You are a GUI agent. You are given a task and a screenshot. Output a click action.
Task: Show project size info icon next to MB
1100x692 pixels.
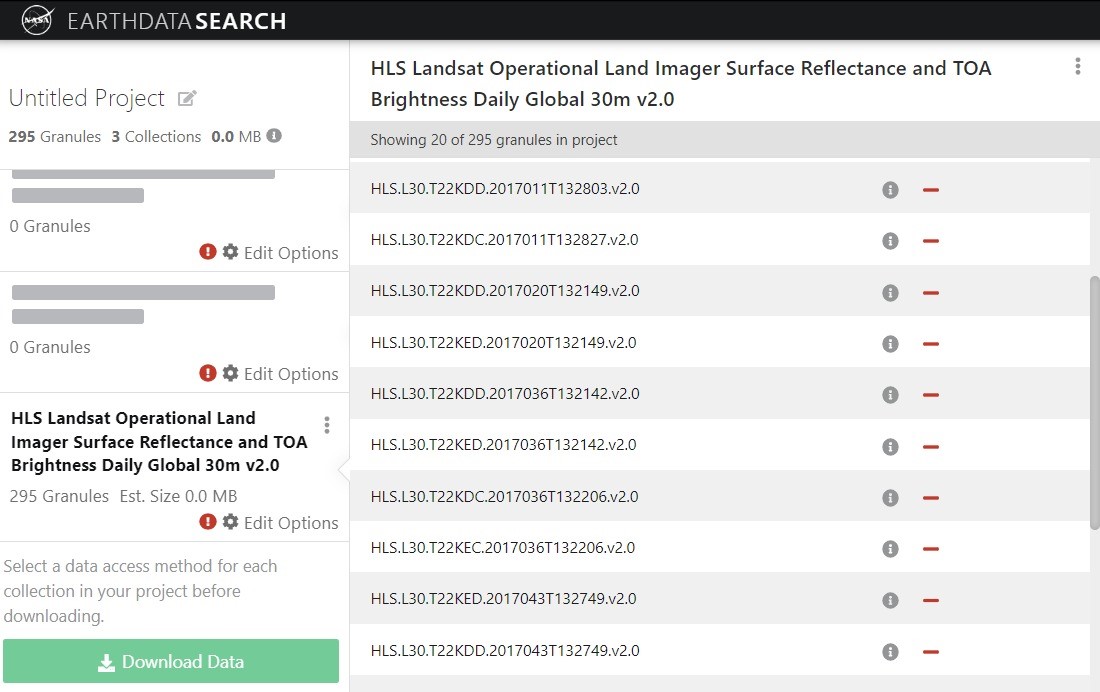274,135
